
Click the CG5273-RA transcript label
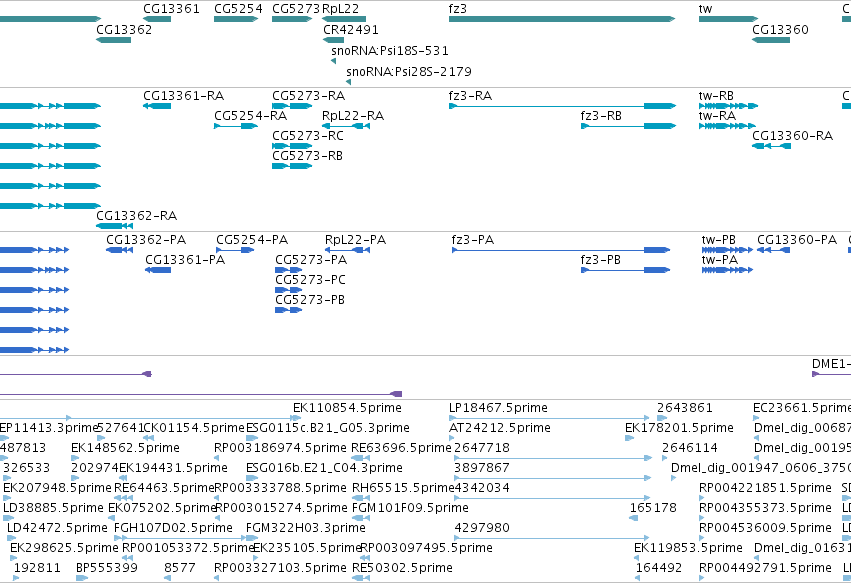click(308, 96)
